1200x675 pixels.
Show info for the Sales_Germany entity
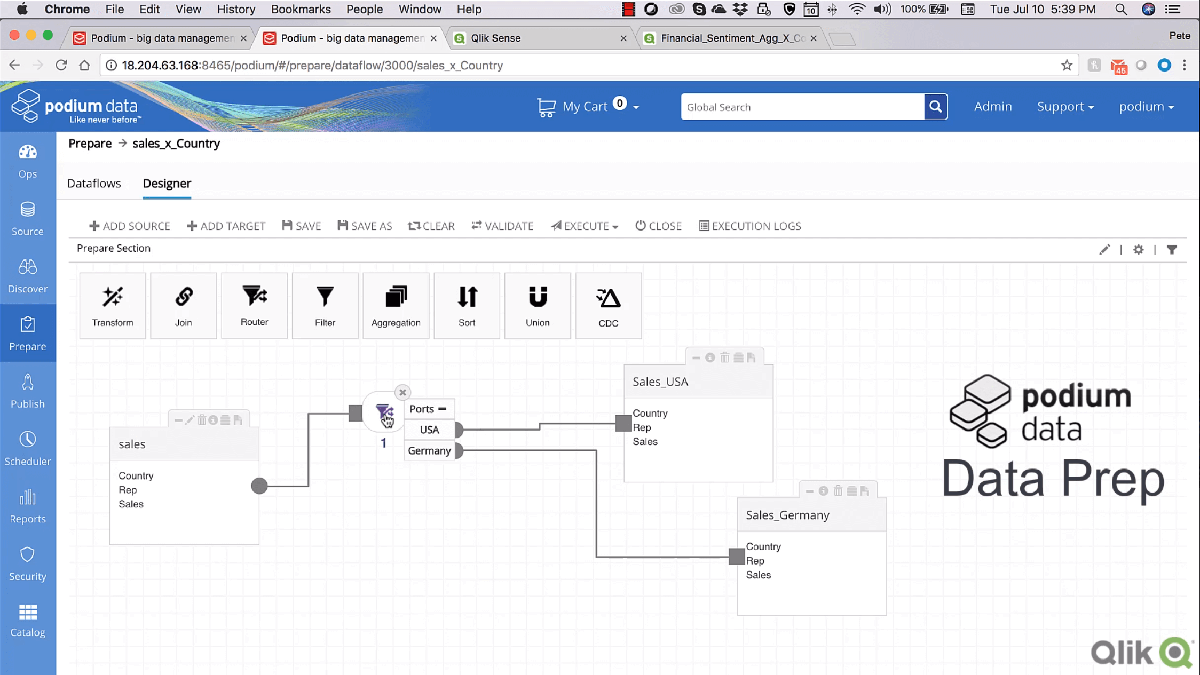coord(823,491)
